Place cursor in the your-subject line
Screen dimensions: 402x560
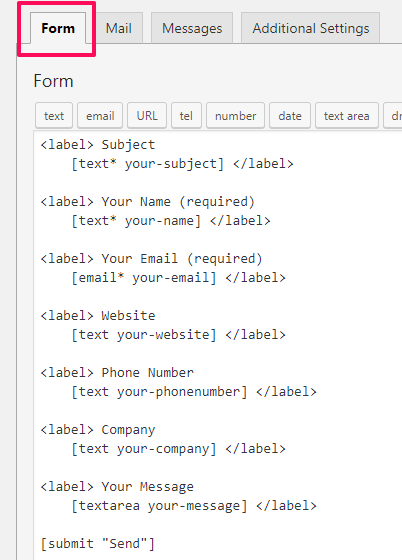(x=182, y=164)
